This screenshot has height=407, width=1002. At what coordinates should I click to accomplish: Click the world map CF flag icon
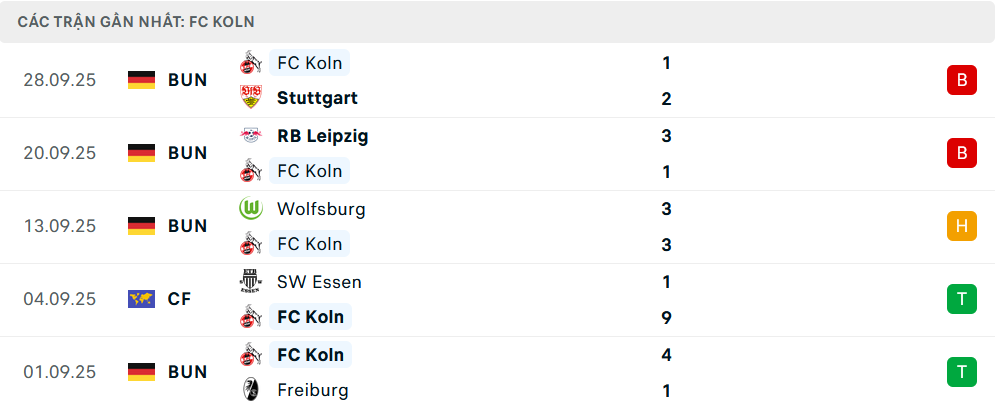point(142,299)
